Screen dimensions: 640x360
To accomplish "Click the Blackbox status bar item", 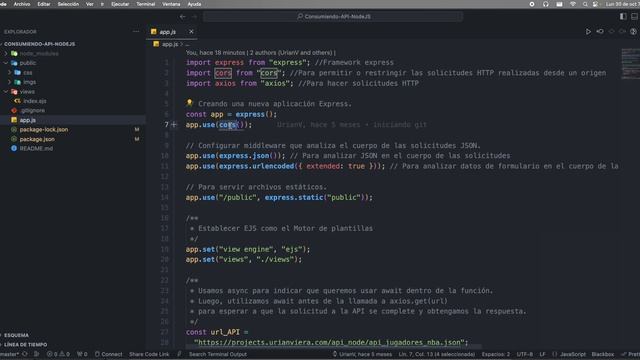I will [602, 354].
